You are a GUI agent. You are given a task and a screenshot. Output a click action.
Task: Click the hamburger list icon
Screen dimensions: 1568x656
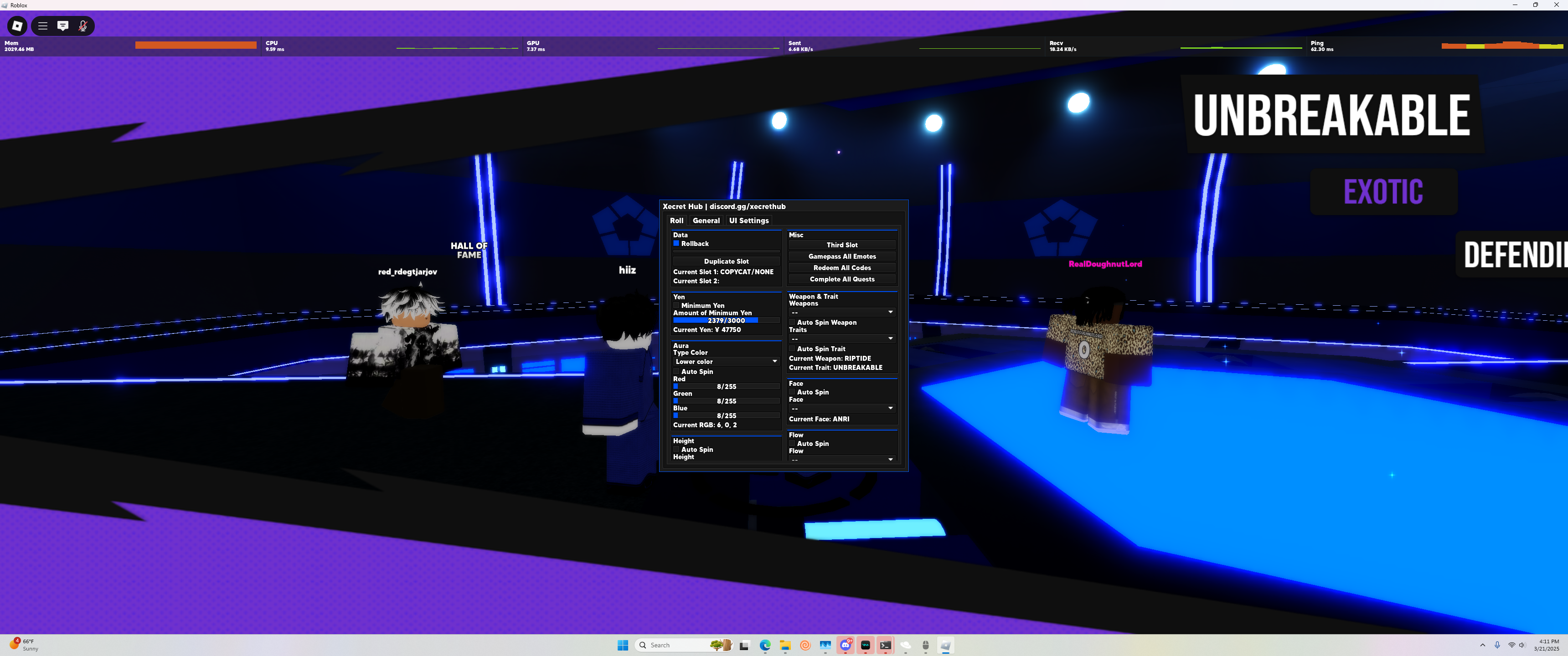42,26
